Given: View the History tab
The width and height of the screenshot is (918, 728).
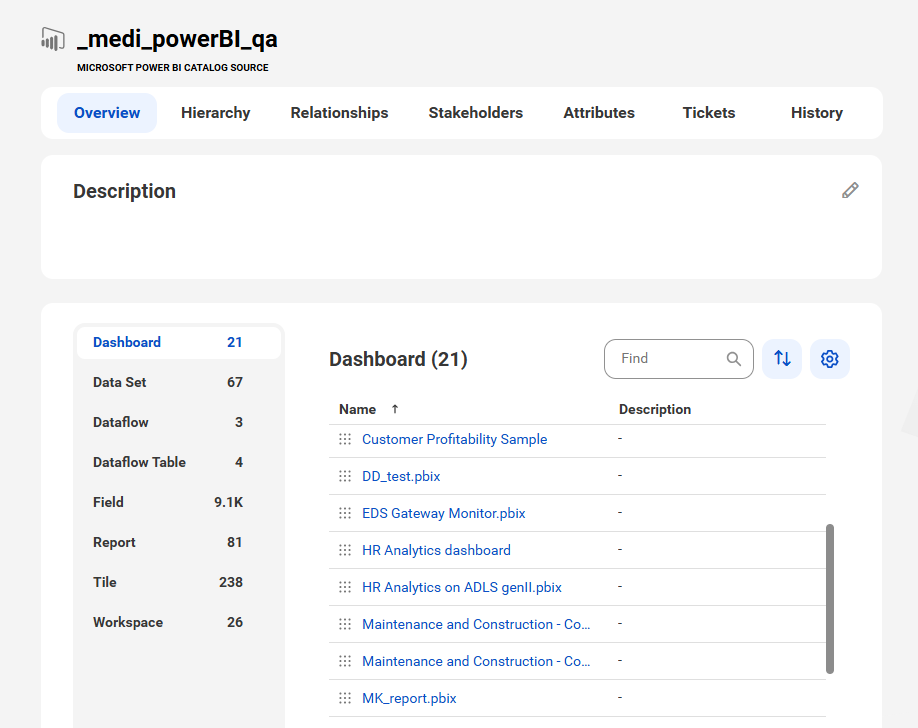Looking at the screenshot, I should pyautogui.click(x=817, y=113).
